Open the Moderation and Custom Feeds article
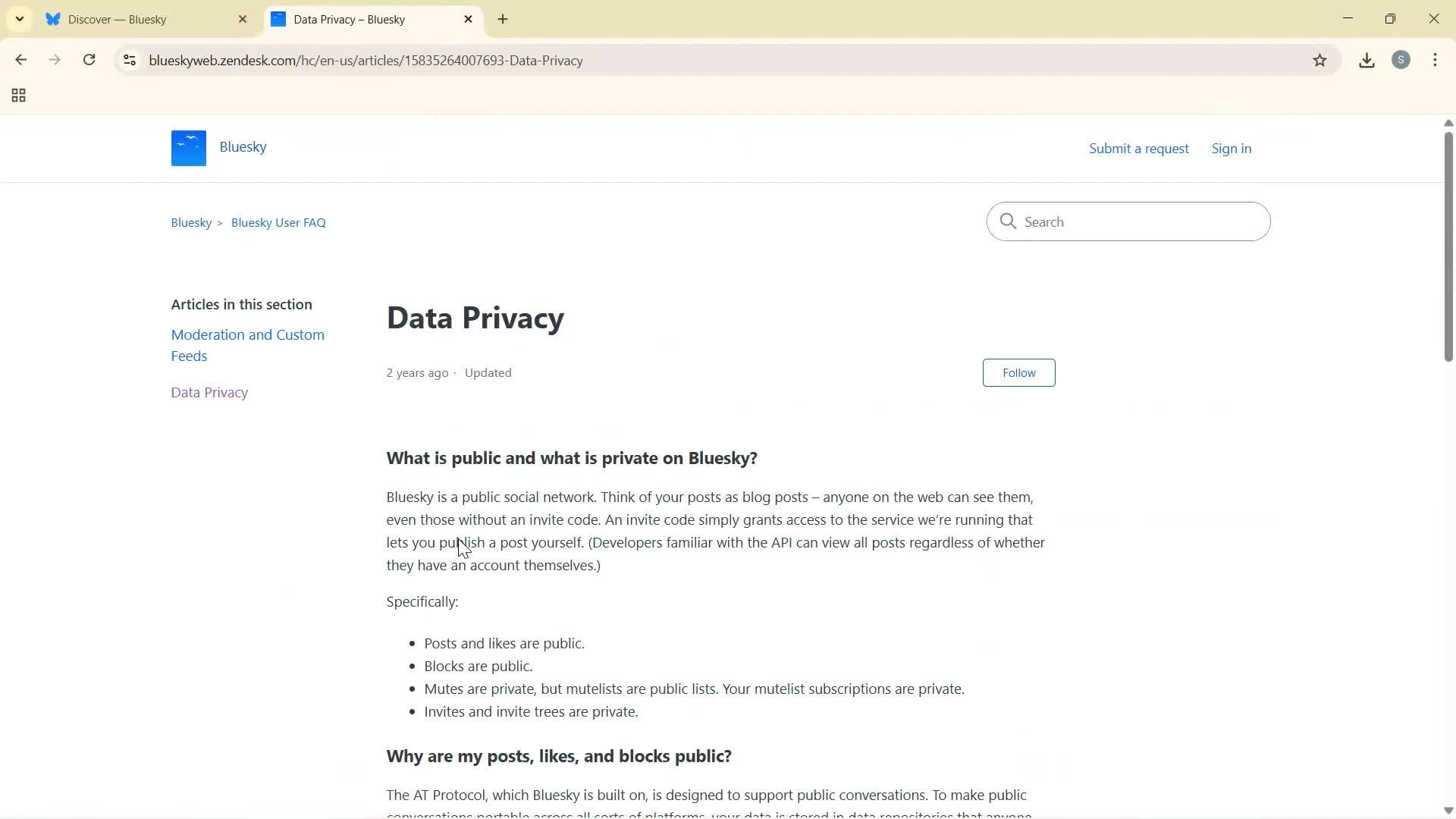 (x=247, y=344)
